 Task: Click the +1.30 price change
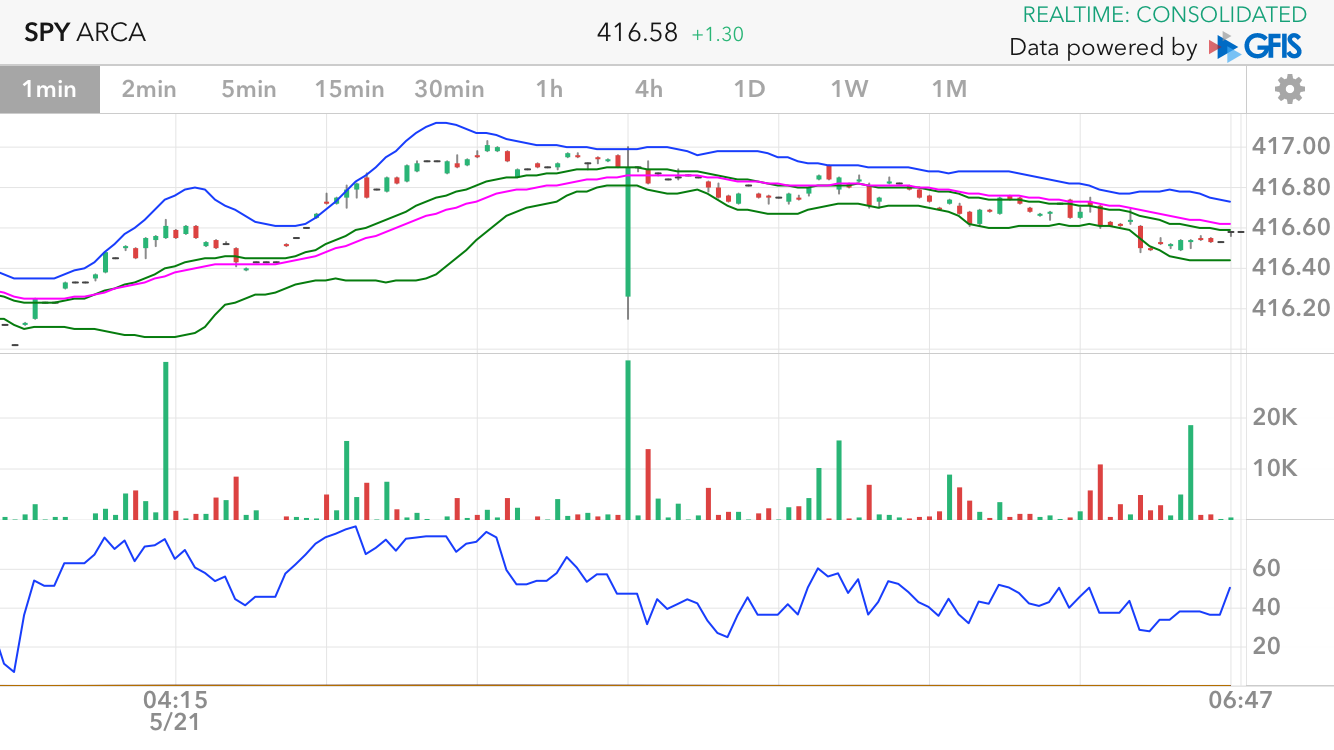[717, 34]
